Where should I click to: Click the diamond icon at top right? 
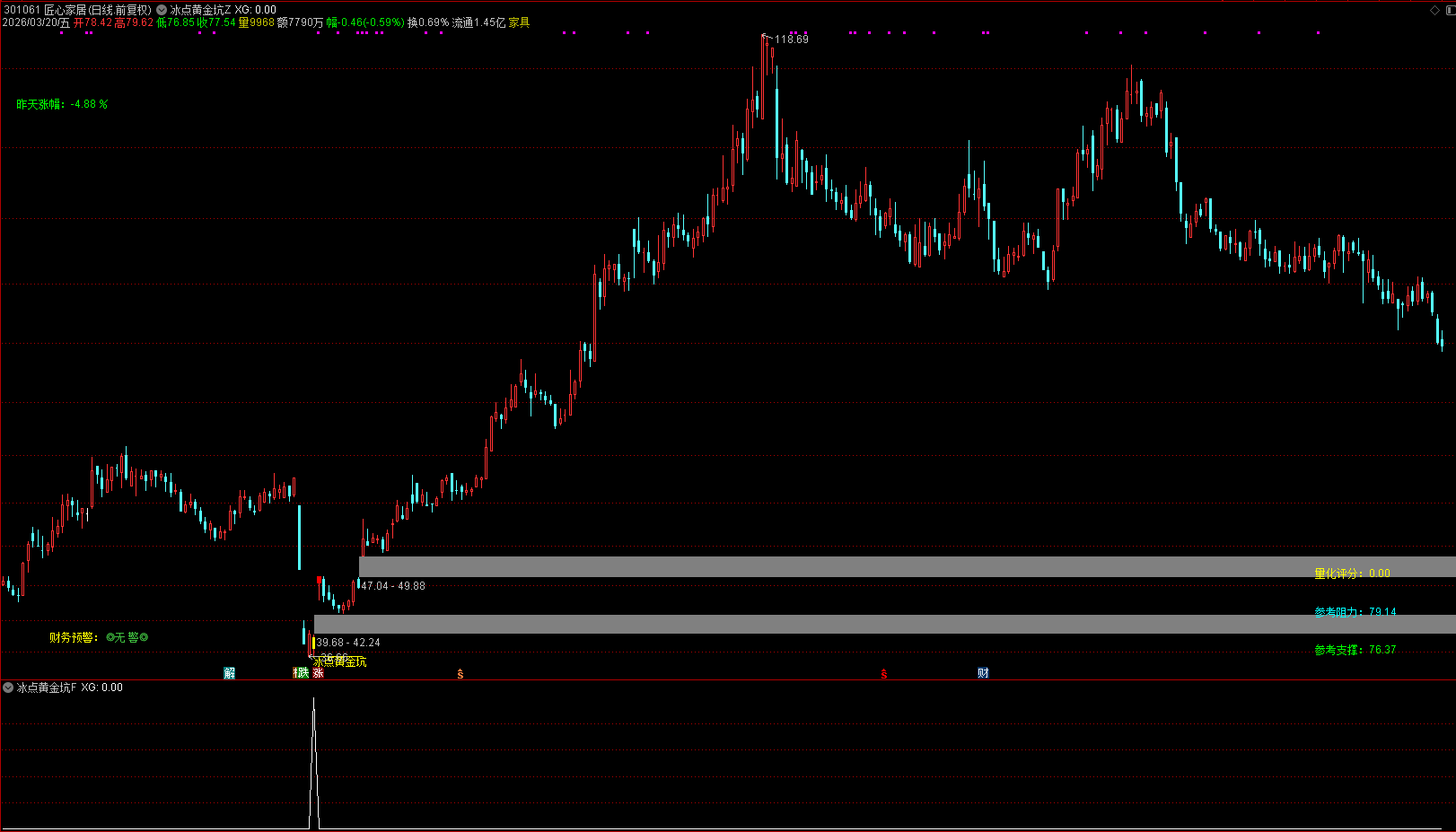tap(1434, 10)
